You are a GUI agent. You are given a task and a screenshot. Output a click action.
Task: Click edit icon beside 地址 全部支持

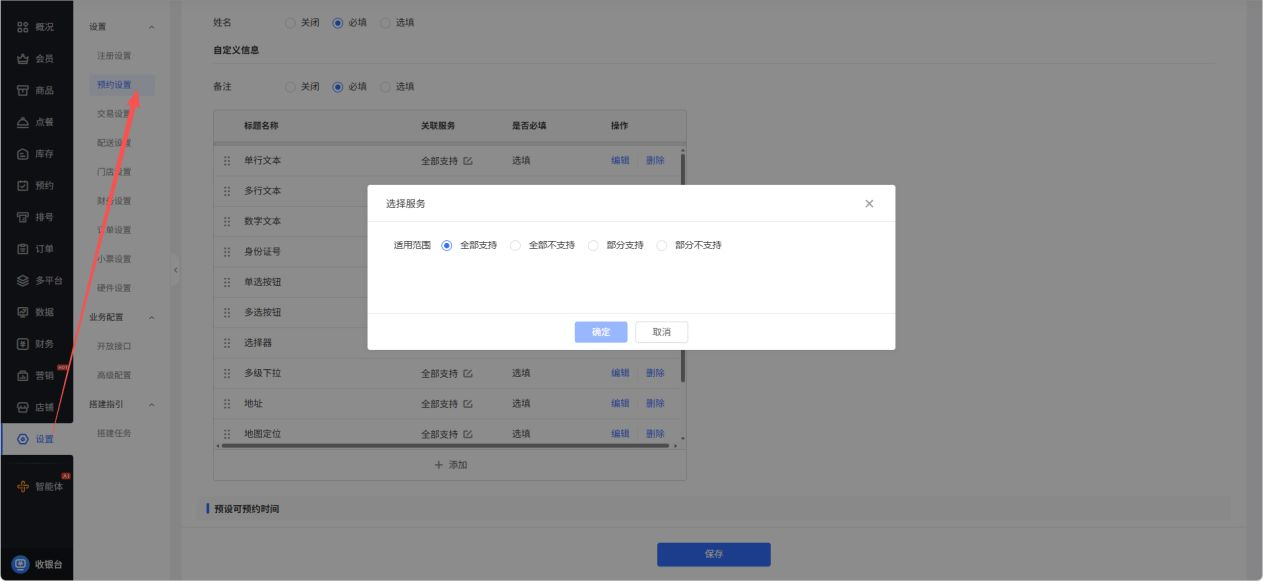point(468,404)
